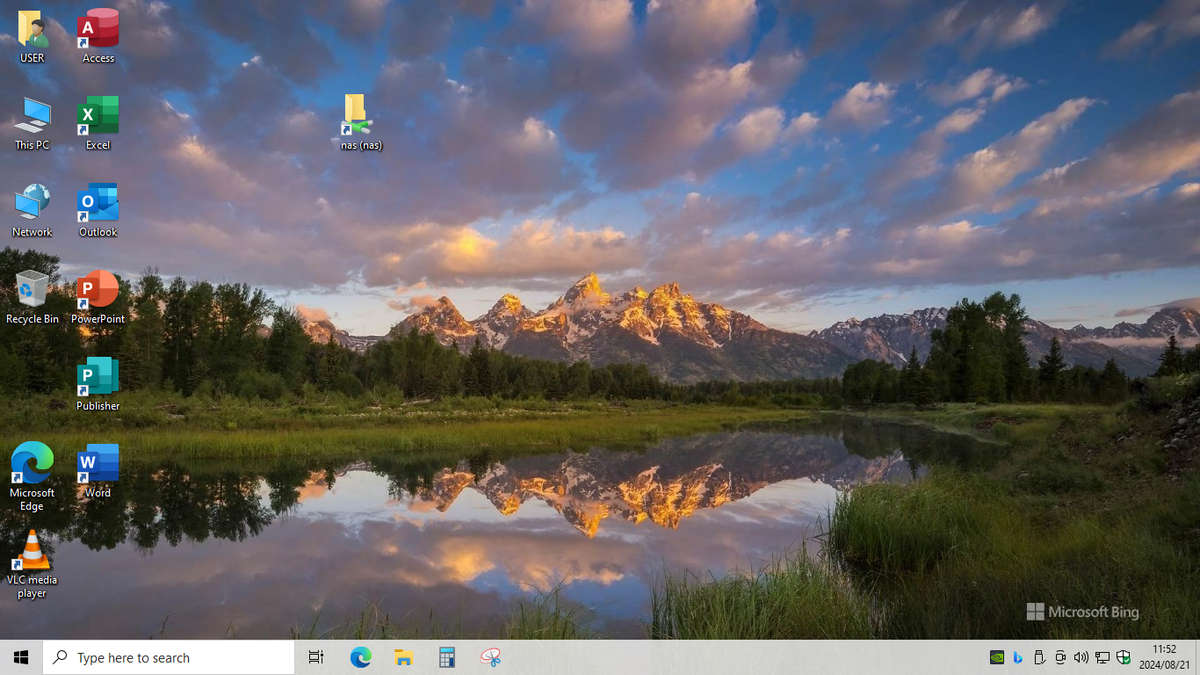Click the Recycle Bin icon
The height and width of the screenshot is (675, 1200).
[x=32, y=291]
